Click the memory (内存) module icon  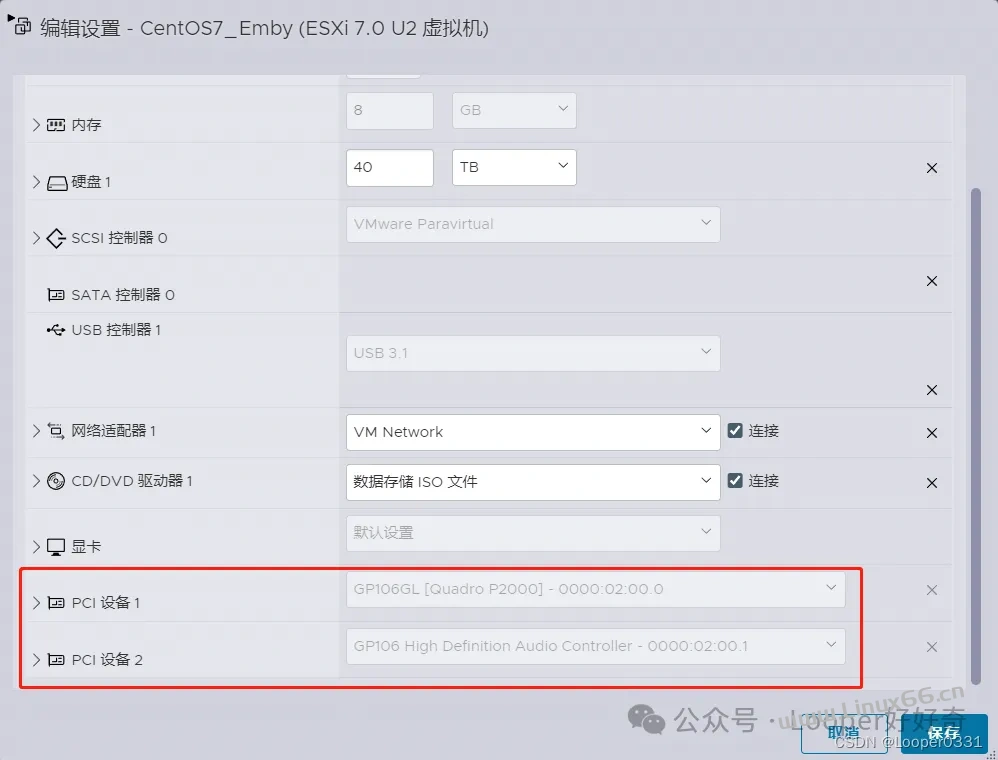tap(56, 125)
